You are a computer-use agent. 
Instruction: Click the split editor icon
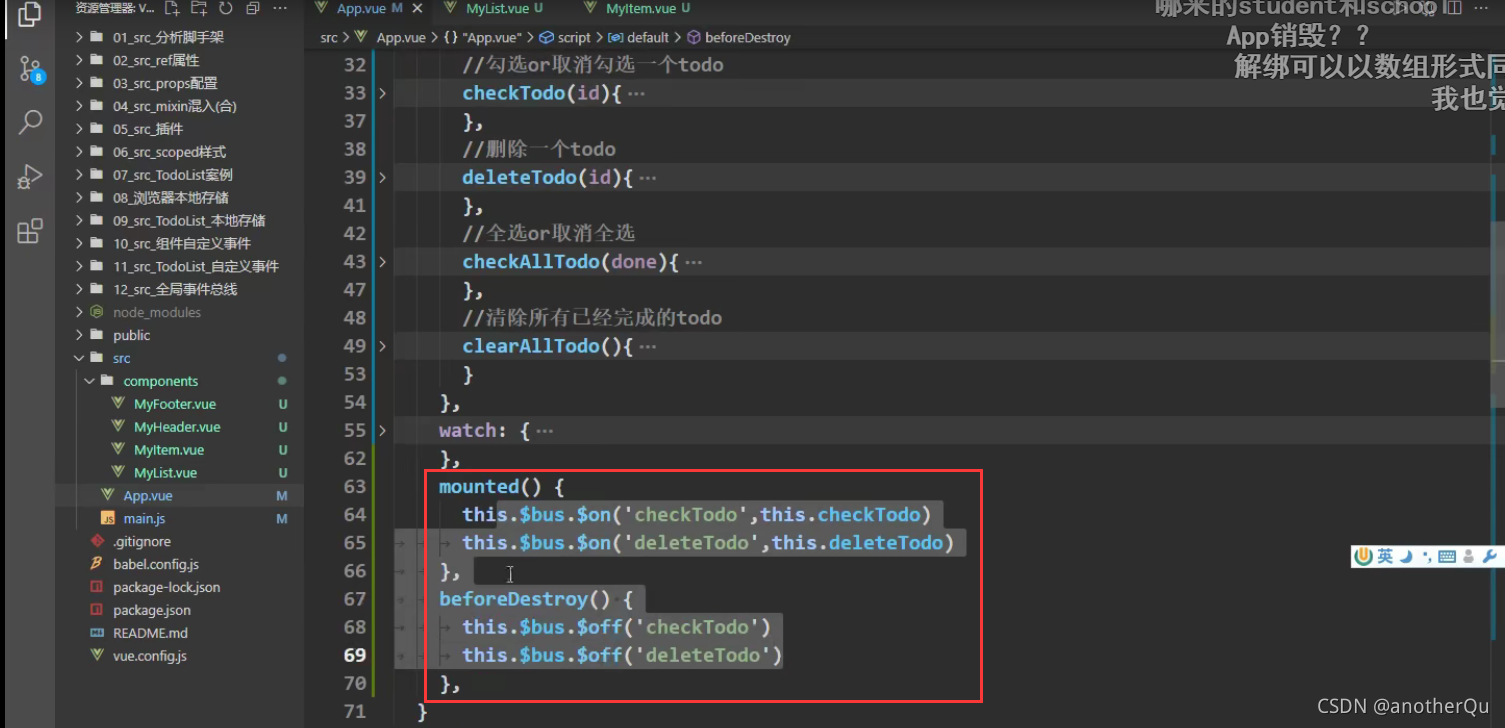1453,8
